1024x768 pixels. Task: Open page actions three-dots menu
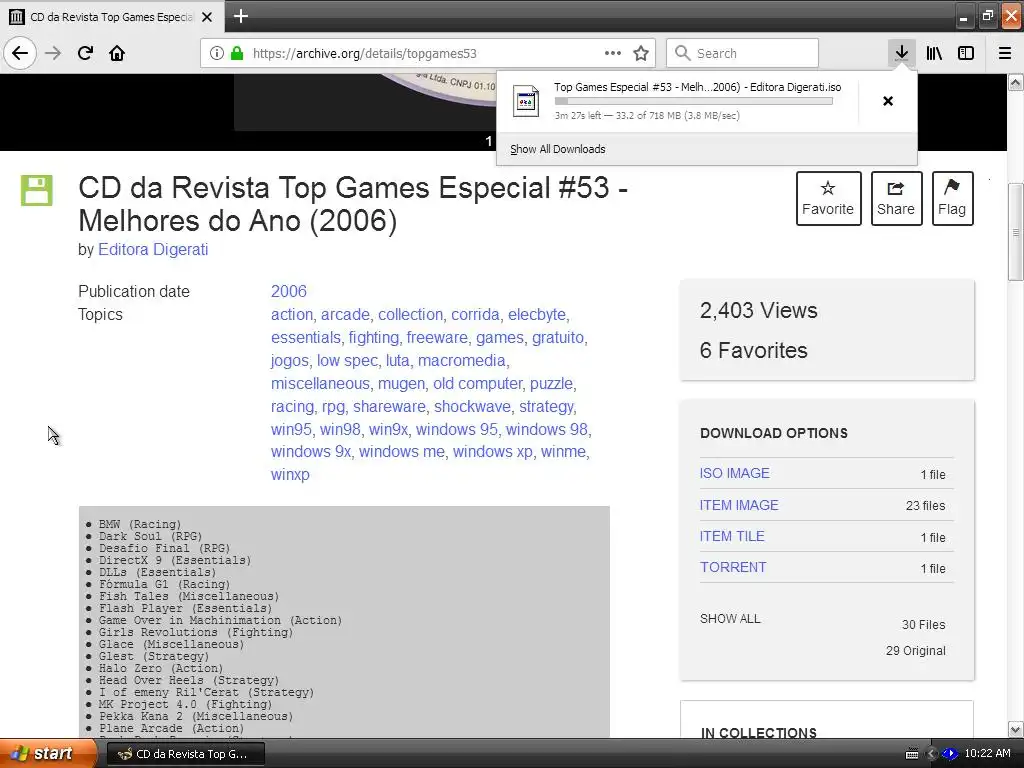point(613,53)
